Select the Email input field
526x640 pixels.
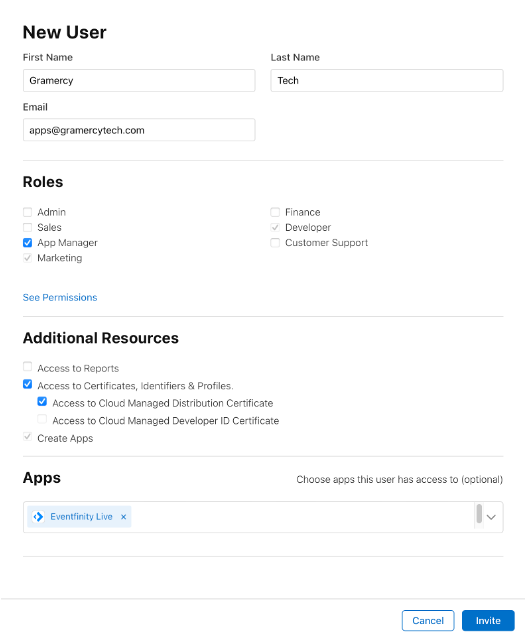click(x=139, y=130)
